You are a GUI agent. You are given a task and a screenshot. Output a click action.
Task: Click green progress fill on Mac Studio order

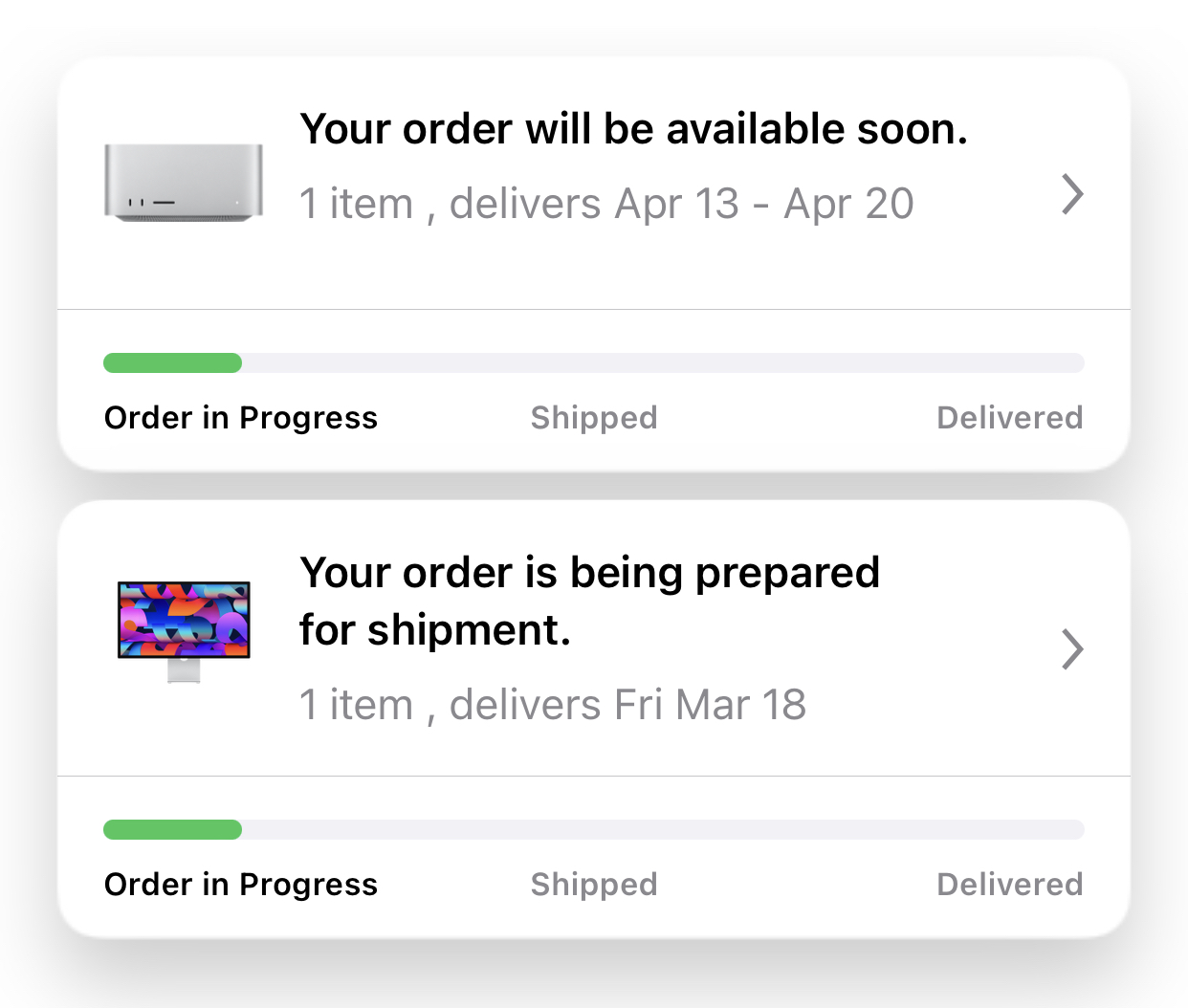172,363
